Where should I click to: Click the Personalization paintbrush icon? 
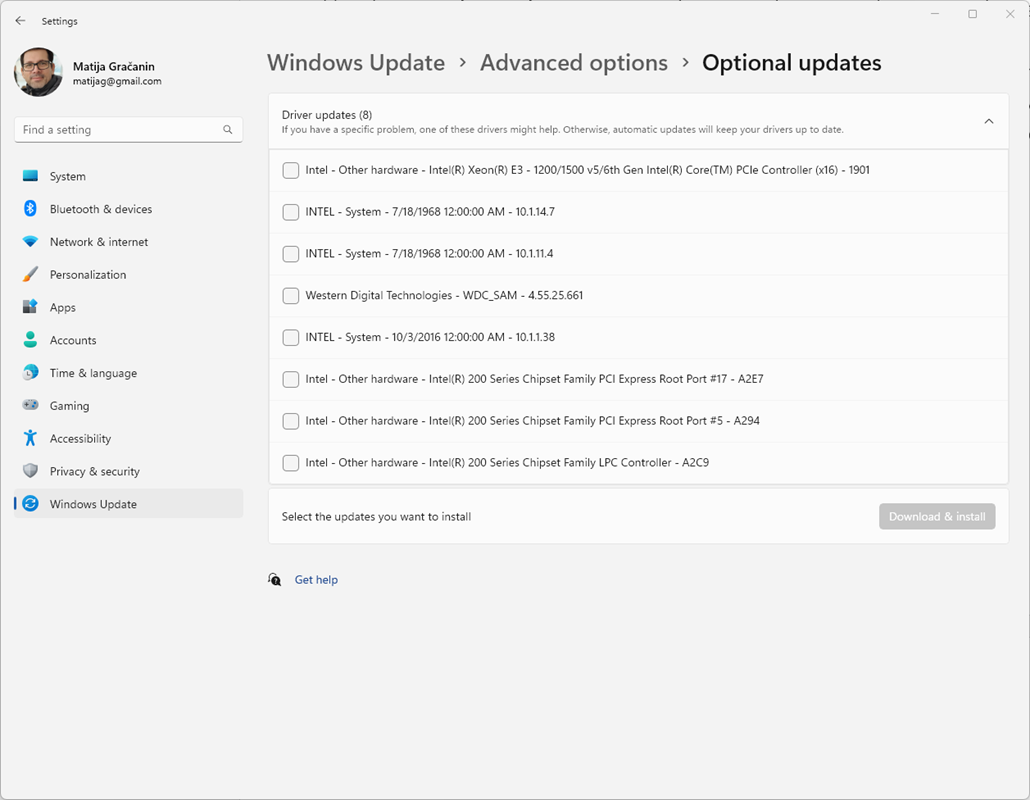point(30,275)
